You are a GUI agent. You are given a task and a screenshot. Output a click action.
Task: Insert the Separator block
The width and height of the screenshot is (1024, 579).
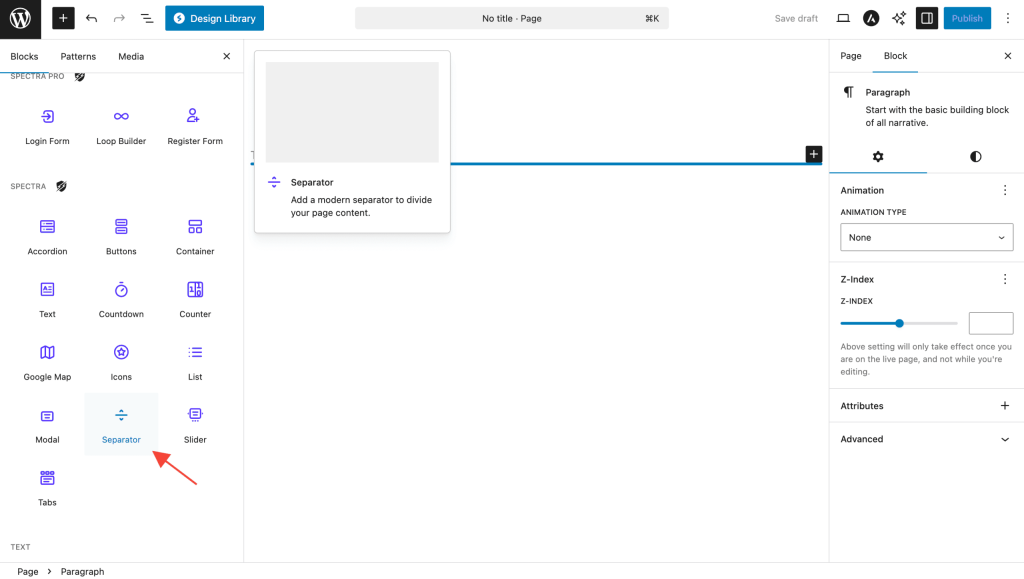coord(121,424)
